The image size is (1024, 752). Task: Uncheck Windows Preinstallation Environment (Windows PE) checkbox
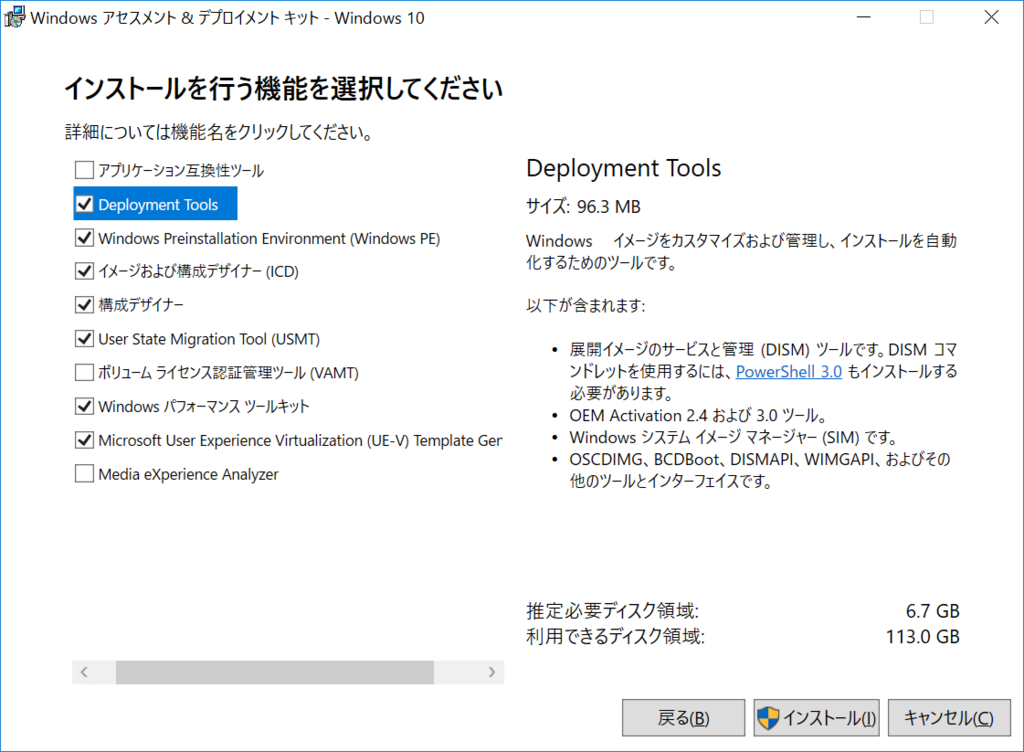[x=84, y=238]
